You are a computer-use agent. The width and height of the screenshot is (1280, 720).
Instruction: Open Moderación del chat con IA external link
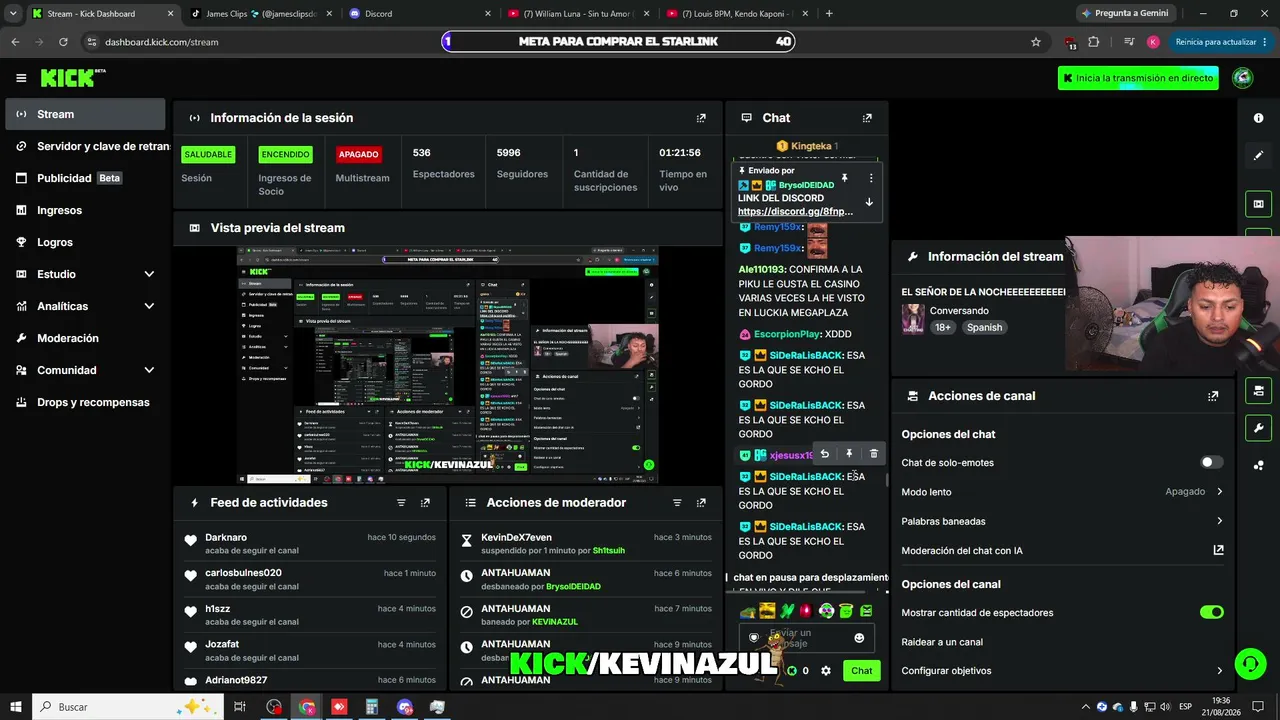1218,550
